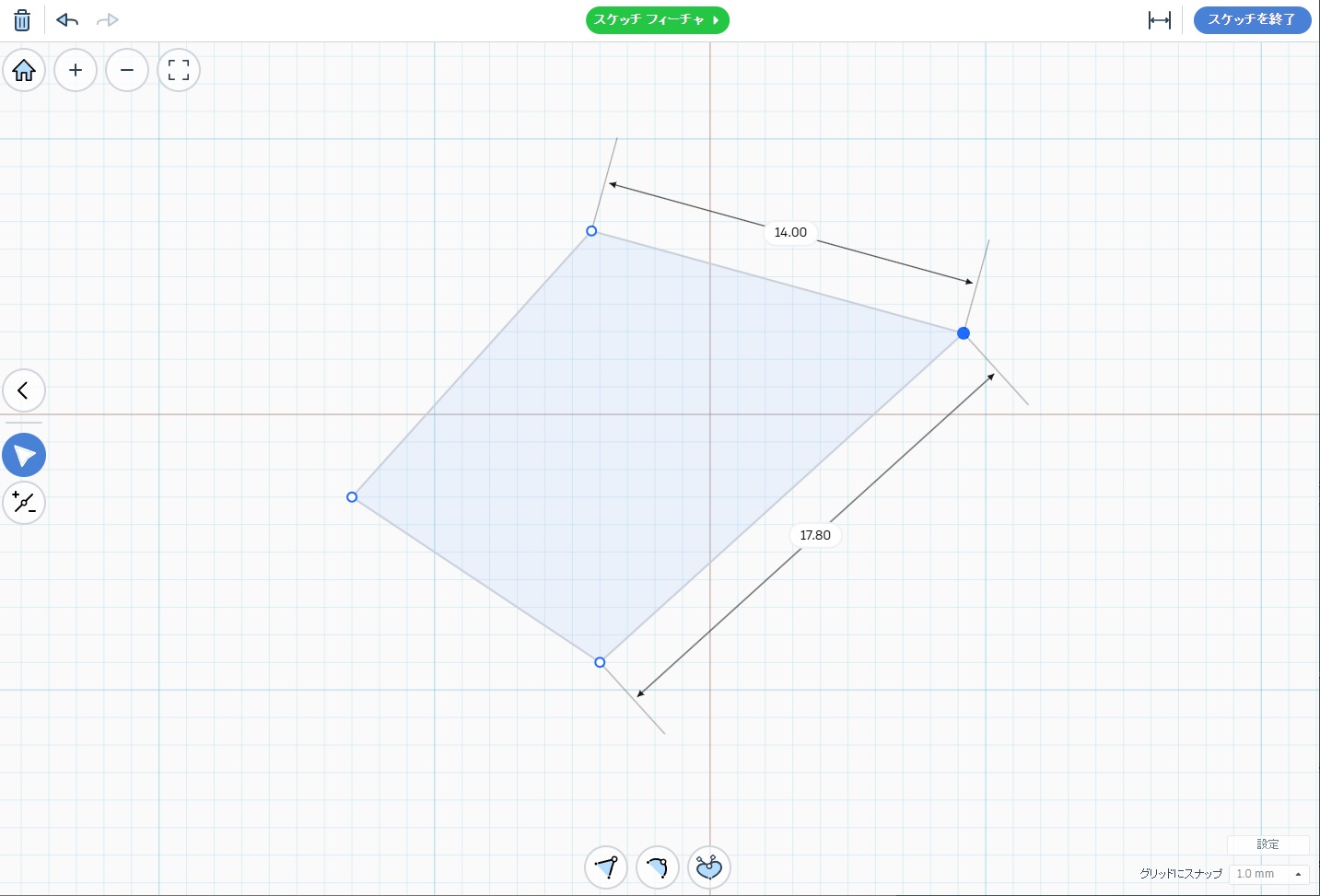Undo the last sketch action
Screen dimensions: 1320x896
coord(67,20)
